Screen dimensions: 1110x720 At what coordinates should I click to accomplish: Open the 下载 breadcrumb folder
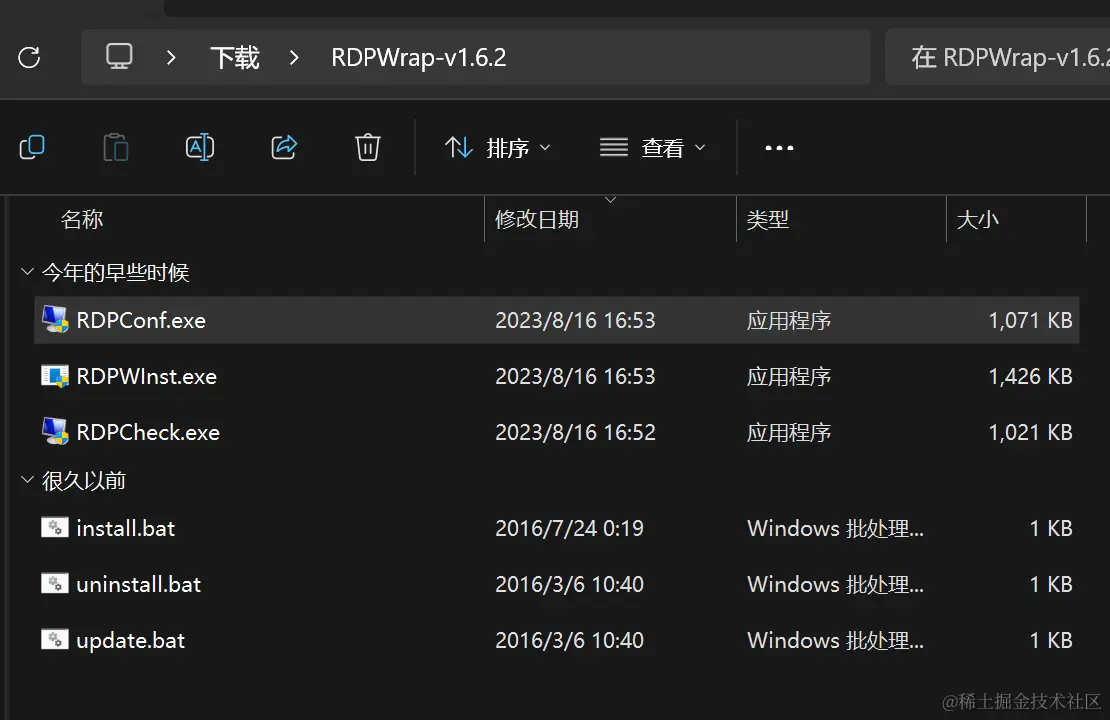235,57
